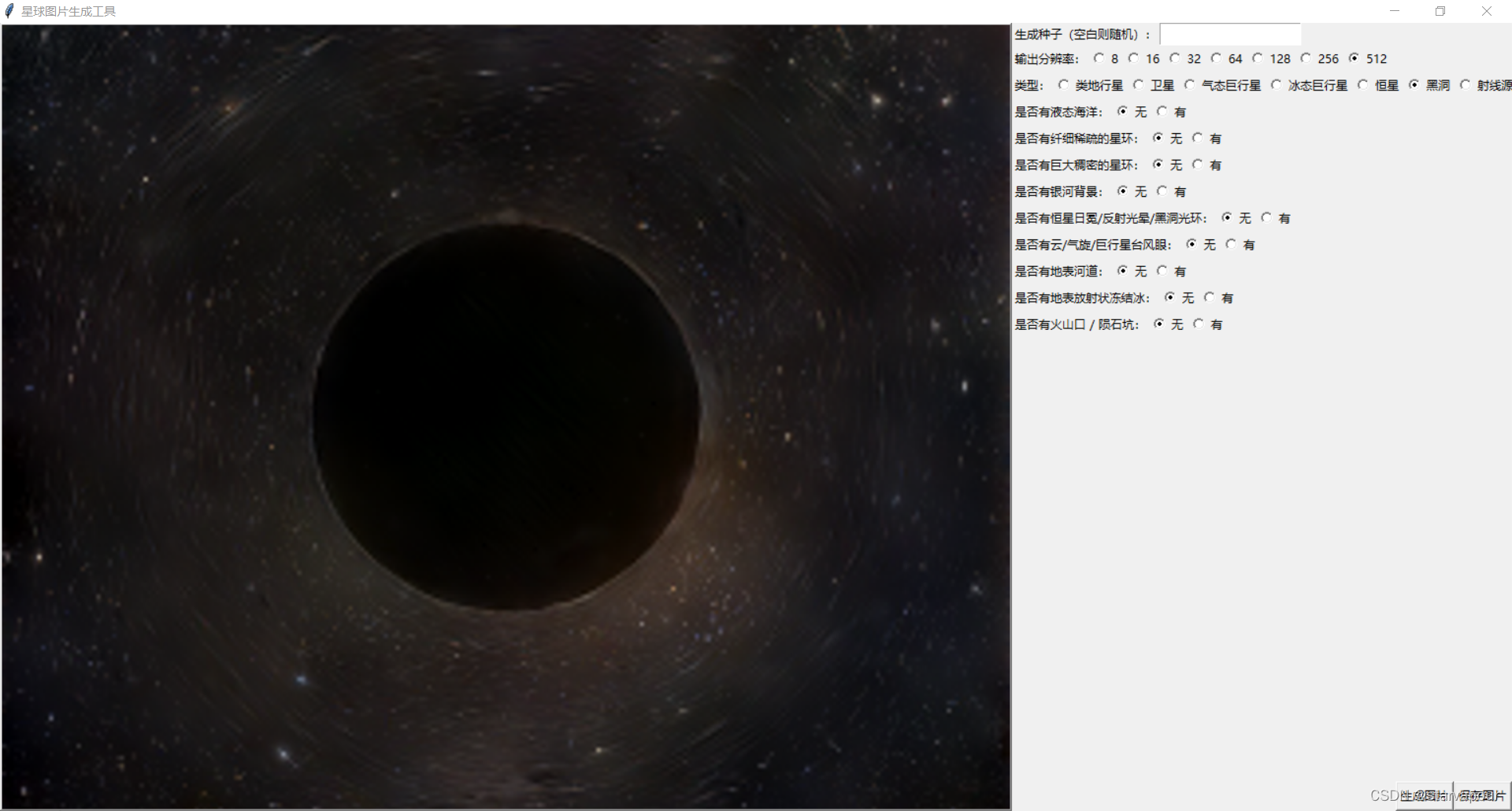Image resolution: width=1512 pixels, height=811 pixels.
Task: Click the feather app icon in title bar
Action: 9,11
